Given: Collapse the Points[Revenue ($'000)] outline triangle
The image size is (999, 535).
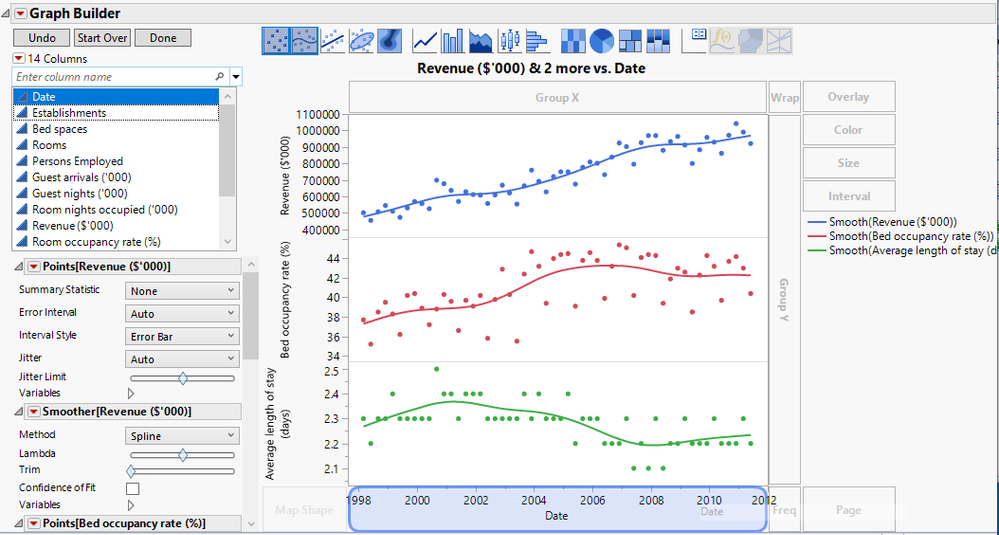Looking at the screenshot, I should [x=18, y=266].
